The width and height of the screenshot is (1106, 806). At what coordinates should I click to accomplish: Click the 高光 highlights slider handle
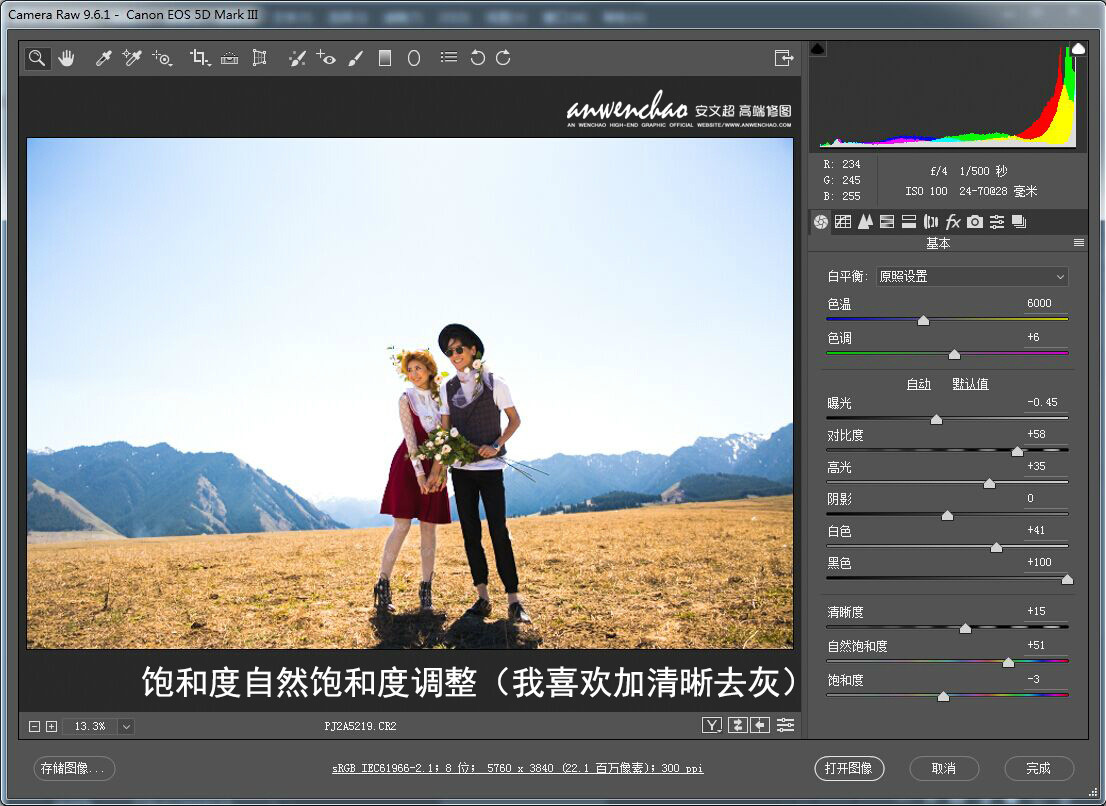(x=989, y=484)
